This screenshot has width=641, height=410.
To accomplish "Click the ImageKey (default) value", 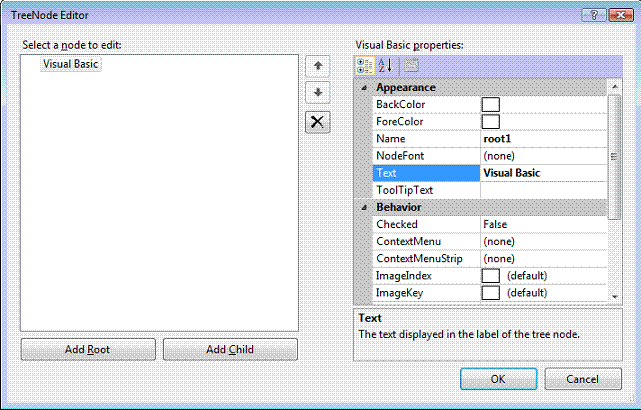I will (527, 293).
